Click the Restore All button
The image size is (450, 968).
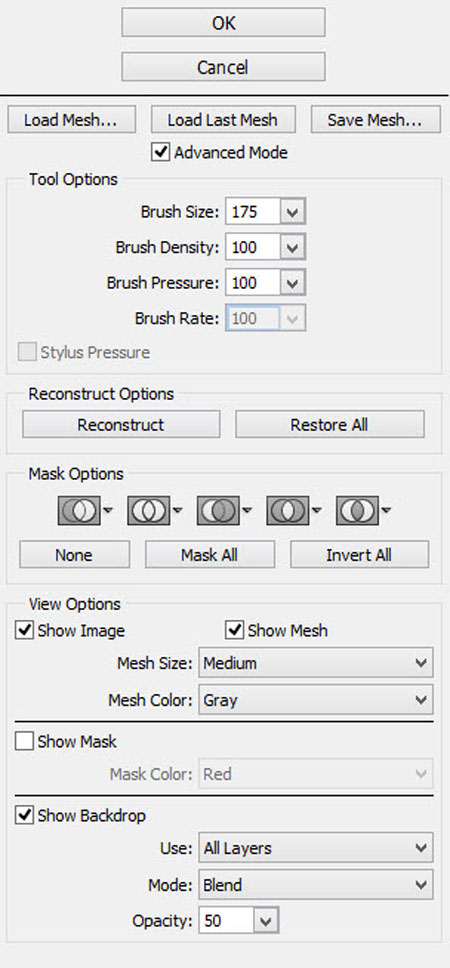(330, 425)
